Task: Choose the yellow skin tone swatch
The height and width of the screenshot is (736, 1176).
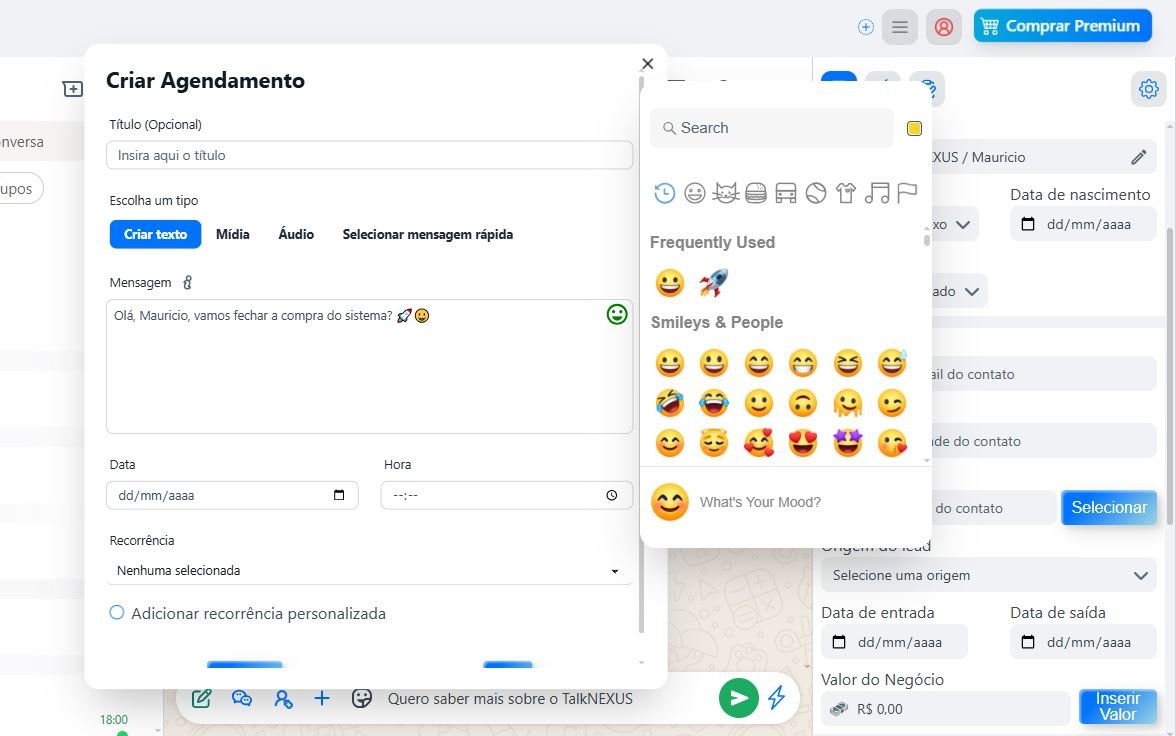Action: click(x=914, y=128)
